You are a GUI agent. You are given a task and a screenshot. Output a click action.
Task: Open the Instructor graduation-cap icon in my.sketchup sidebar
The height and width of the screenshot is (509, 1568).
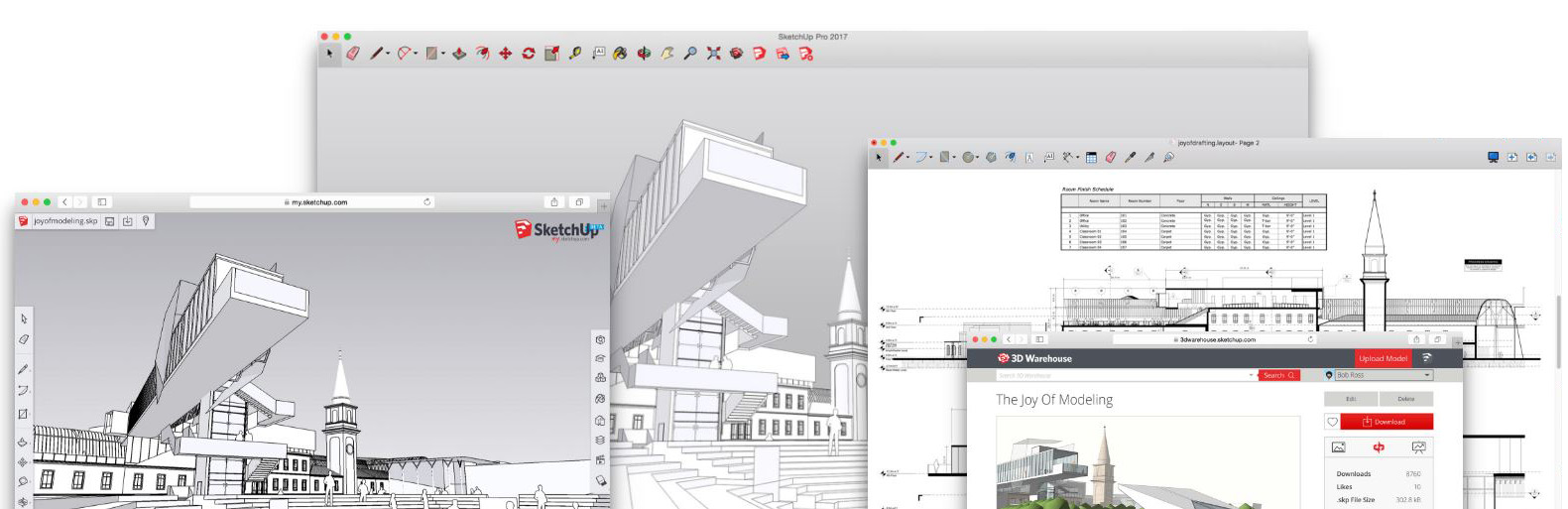[x=600, y=358]
